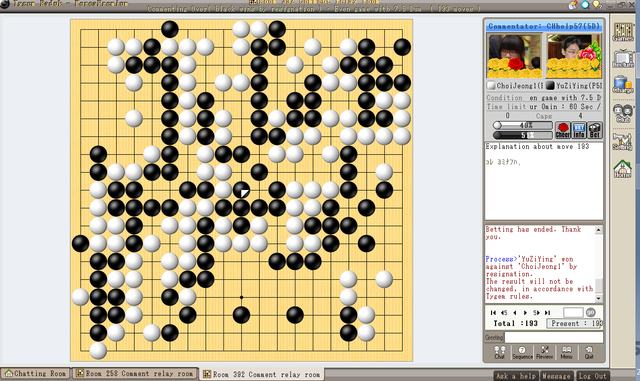The height and width of the screenshot is (381, 640).
Task: Click the Commentator CHhelp57 header
Action: 544,26
